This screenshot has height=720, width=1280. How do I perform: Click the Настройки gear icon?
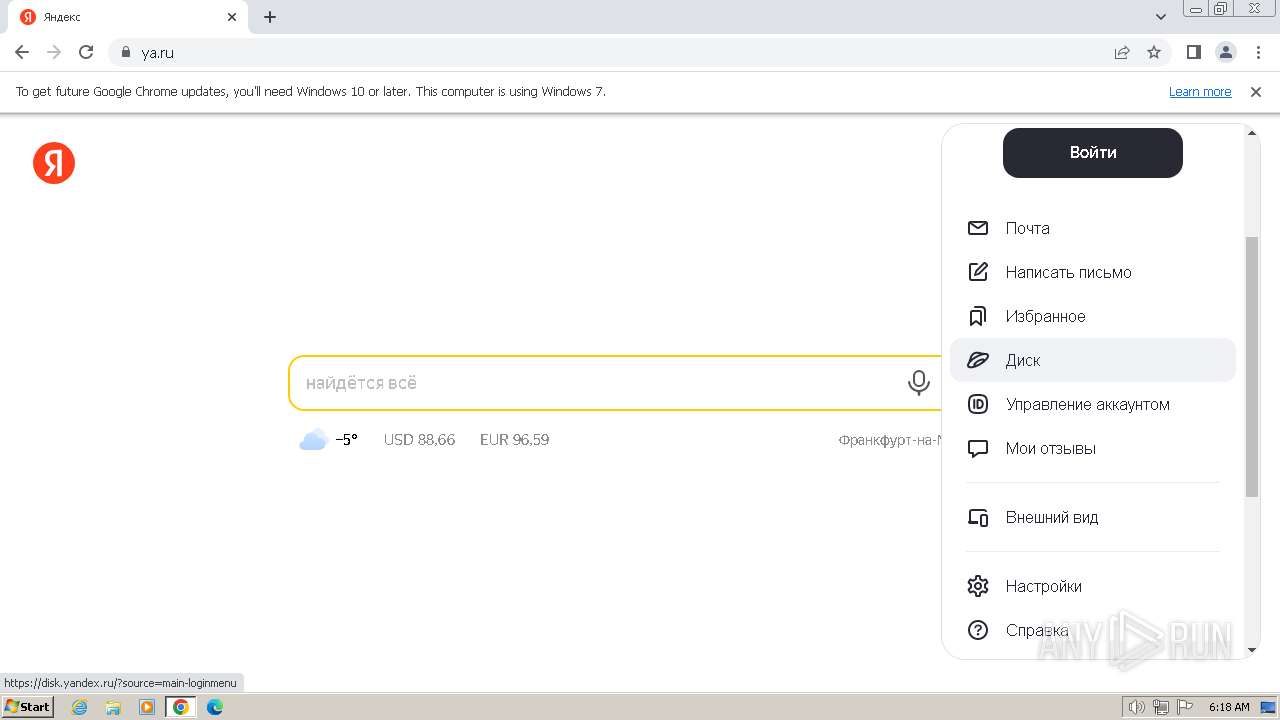click(978, 586)
